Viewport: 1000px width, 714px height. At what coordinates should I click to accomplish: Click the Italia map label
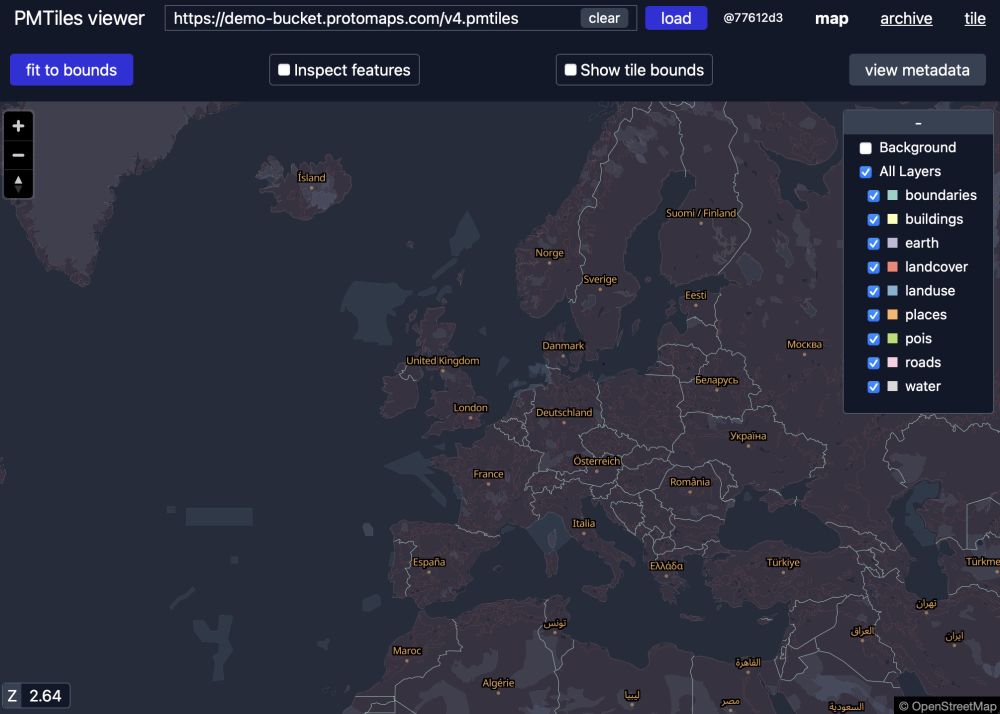pyautogui.click(x=584, y=523)
